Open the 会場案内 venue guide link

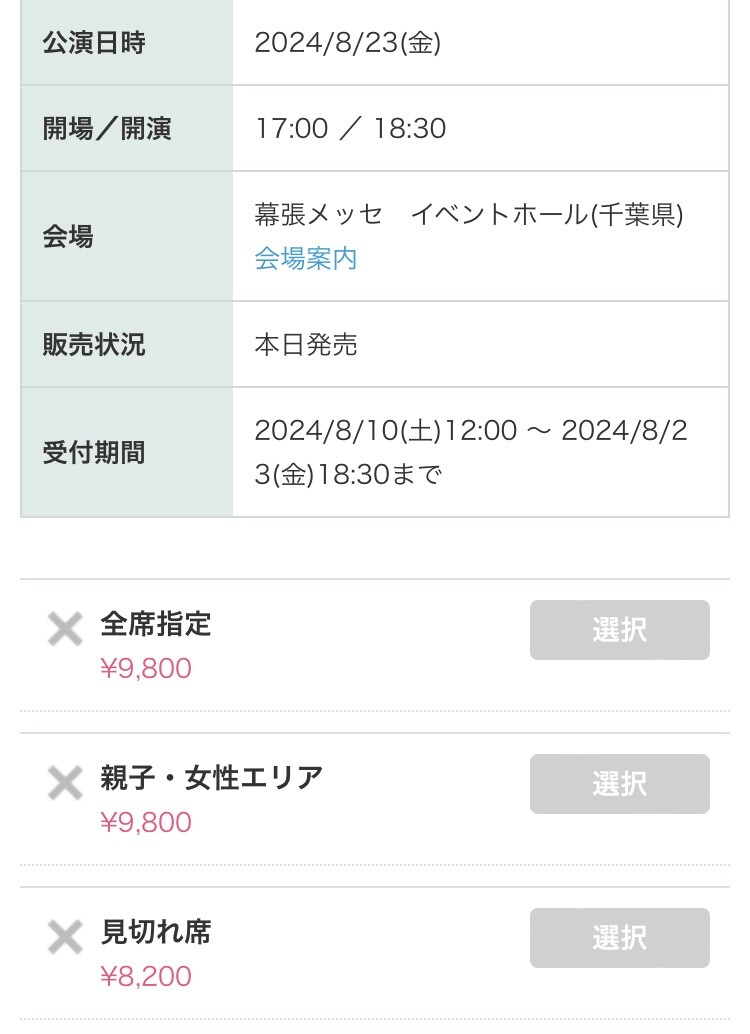coord(305,259)
